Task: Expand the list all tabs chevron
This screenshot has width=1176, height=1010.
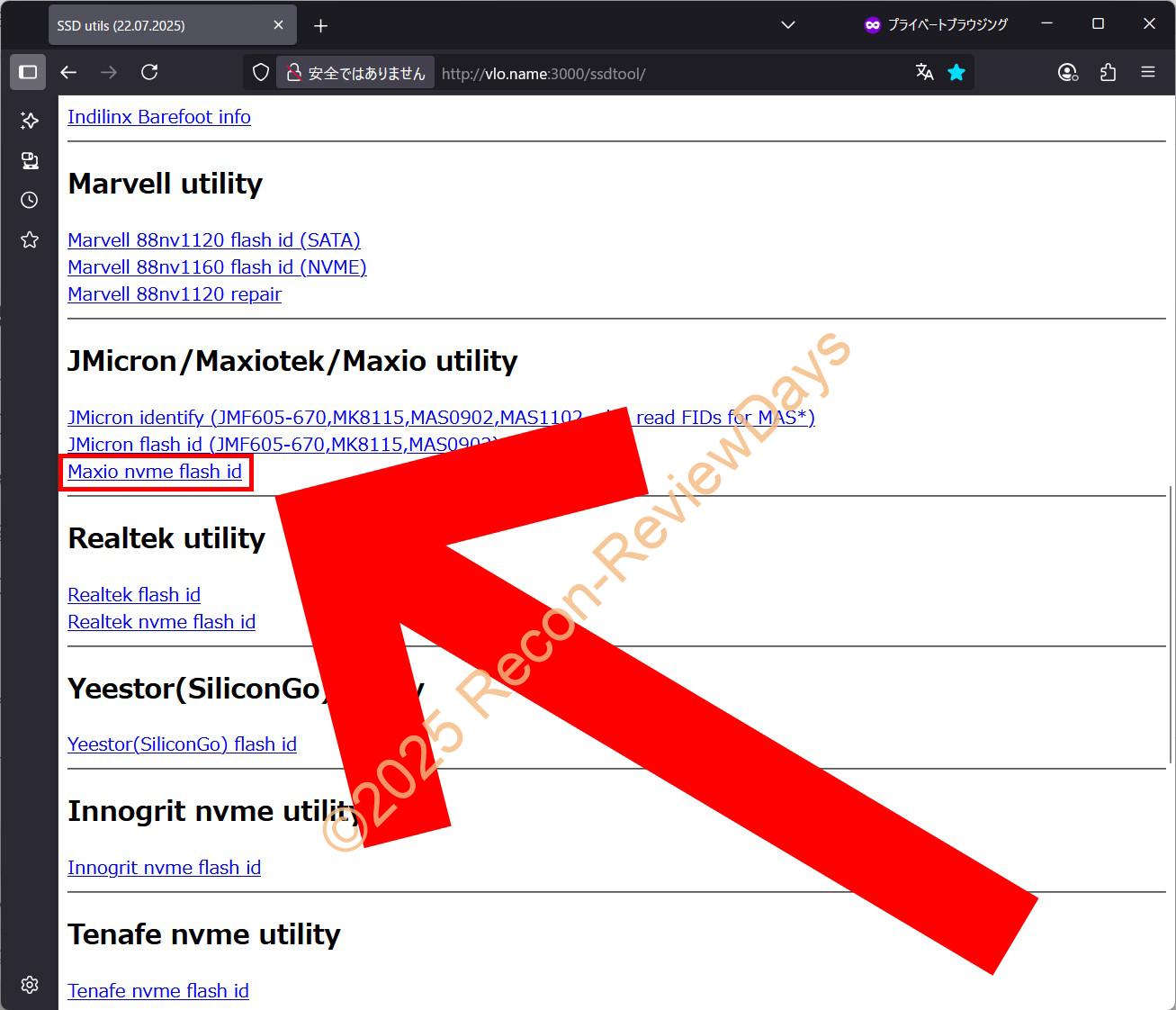Action: [x=787, y=25]
